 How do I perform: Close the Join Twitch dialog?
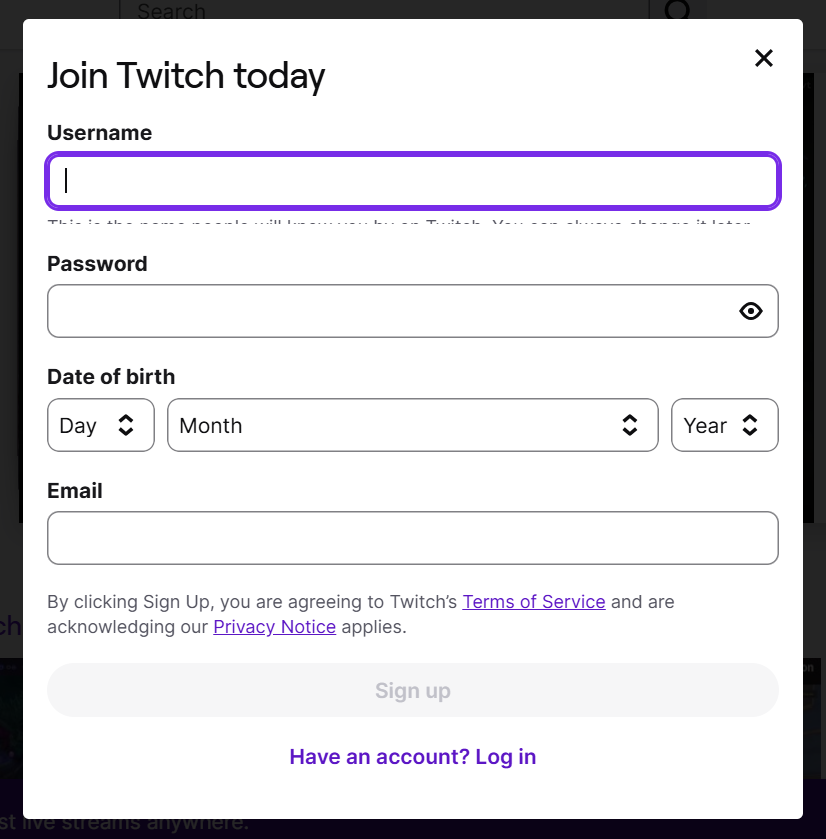click(x=764, y=58)
